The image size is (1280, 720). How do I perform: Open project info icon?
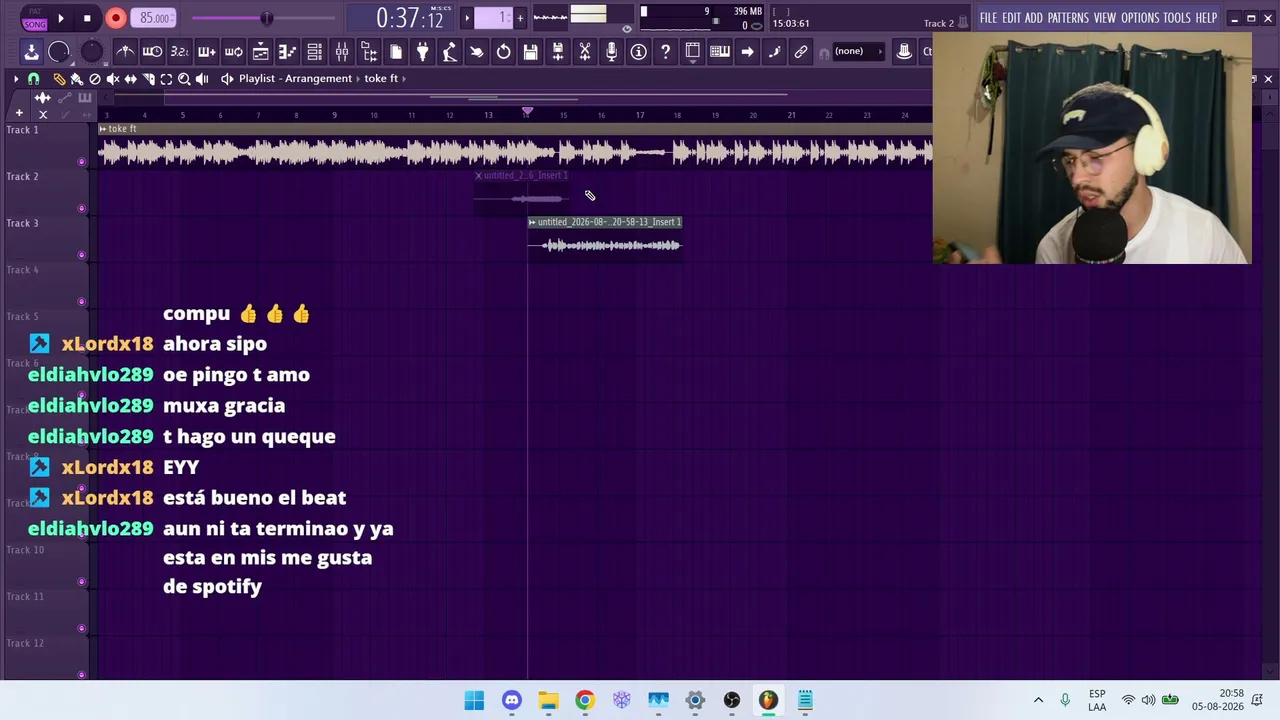point(639,52)
